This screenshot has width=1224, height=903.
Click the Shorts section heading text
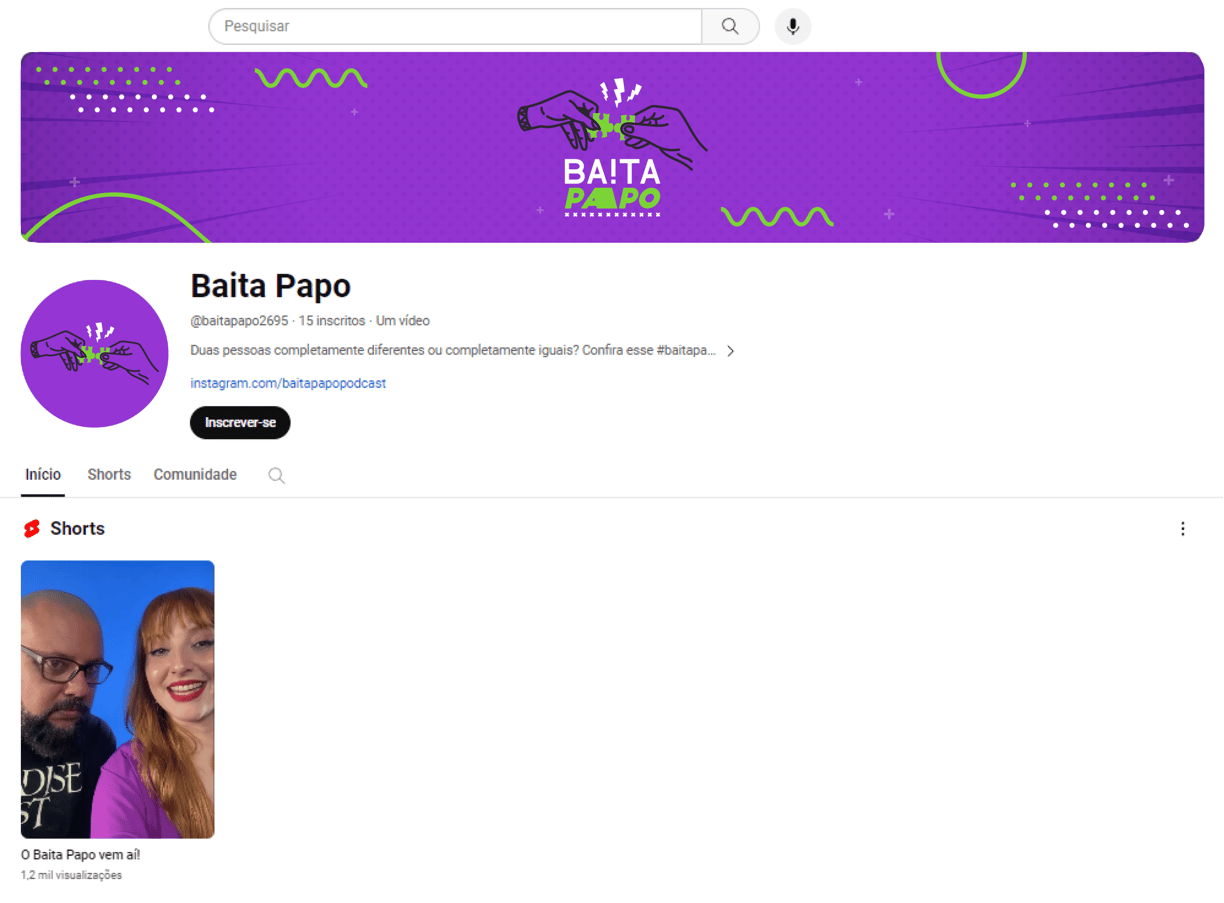[x=78, y=529]
